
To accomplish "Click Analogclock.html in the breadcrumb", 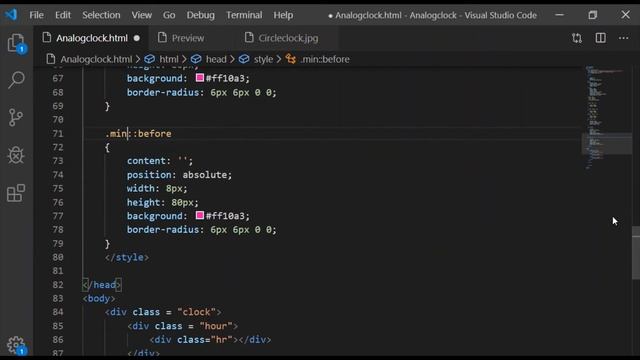I will [96, 59].
